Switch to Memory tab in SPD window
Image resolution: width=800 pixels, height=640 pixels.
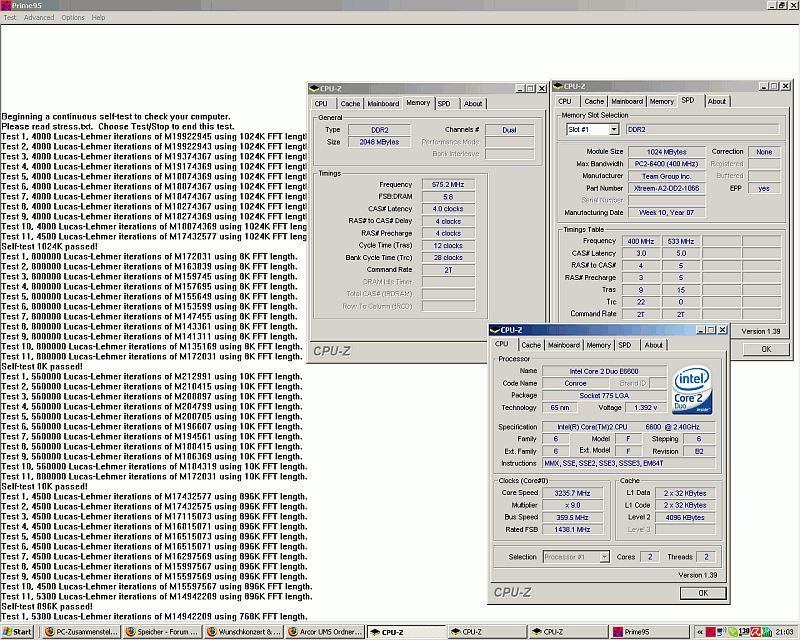(x=662, y=102)
